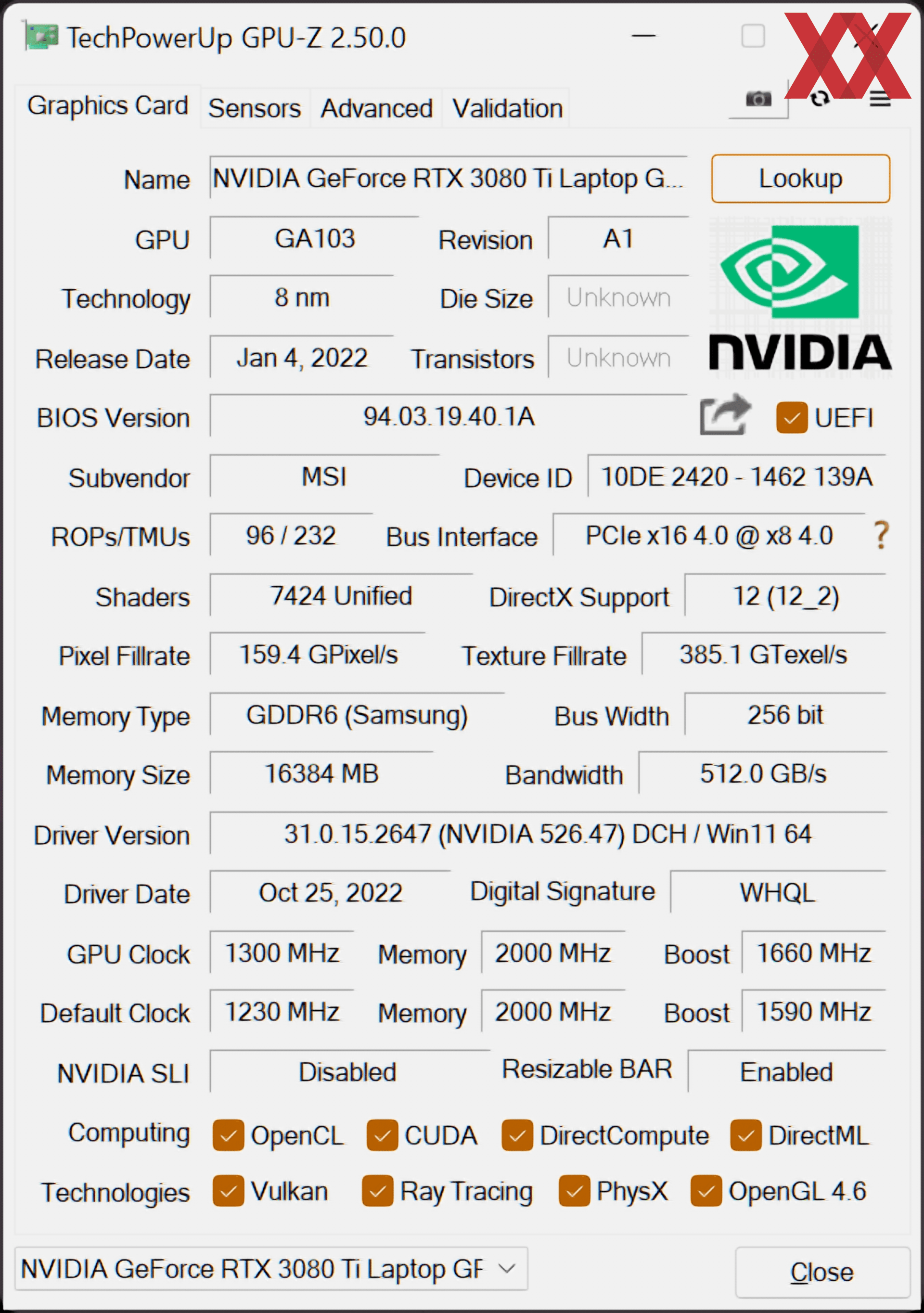924x1313 pixels.
Task: Toggle the UEFI checkbox
Action: pos(791,418)
